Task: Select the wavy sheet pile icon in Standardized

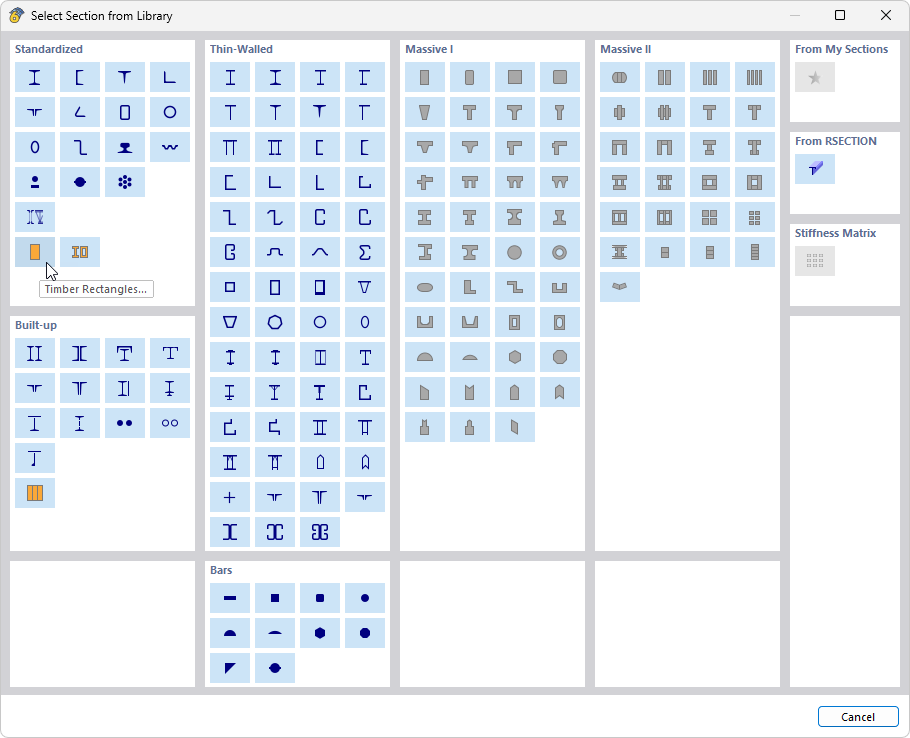Action: tap(170, 147)
